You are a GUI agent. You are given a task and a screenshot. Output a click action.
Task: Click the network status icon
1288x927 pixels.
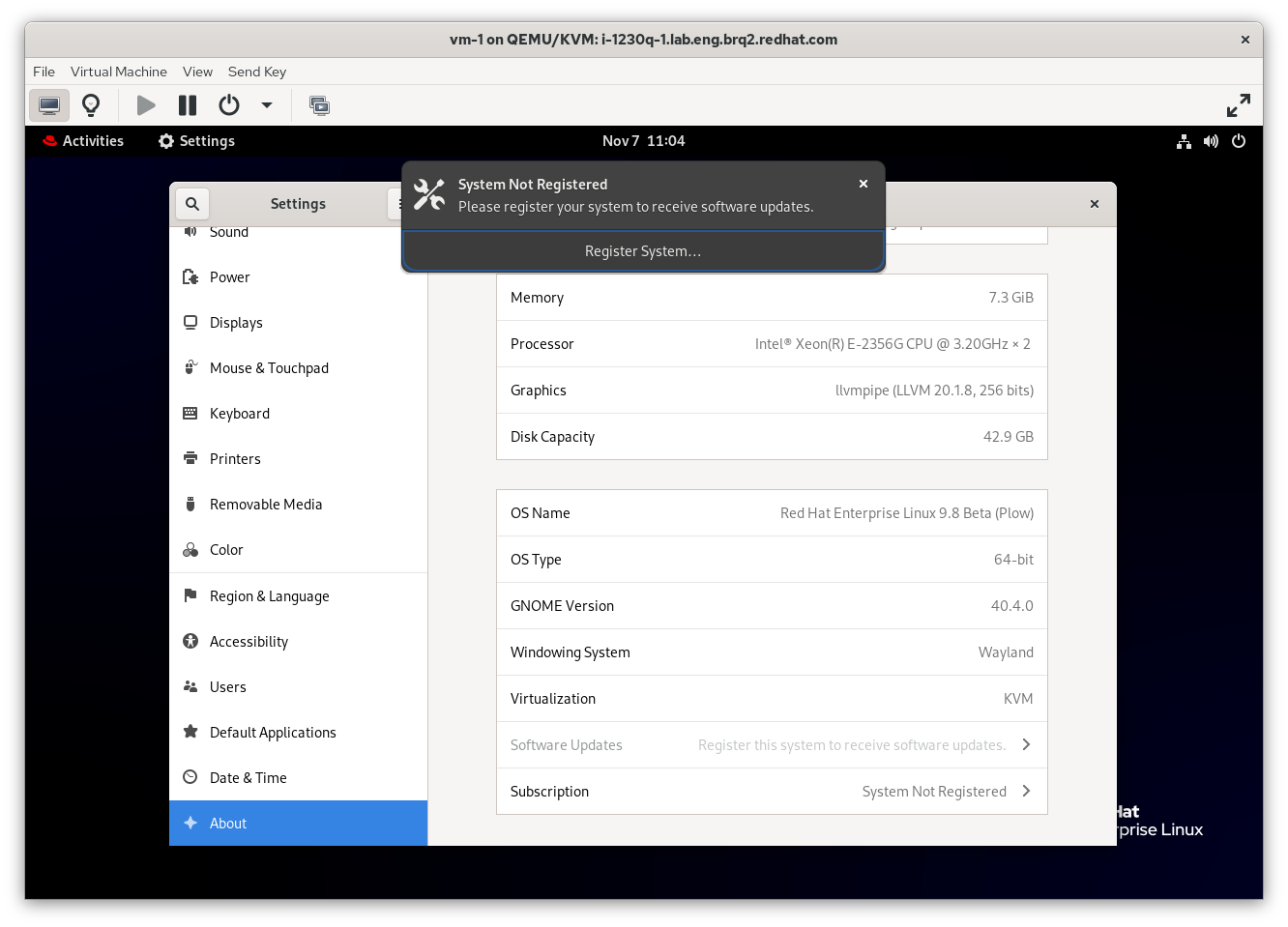1184,141
